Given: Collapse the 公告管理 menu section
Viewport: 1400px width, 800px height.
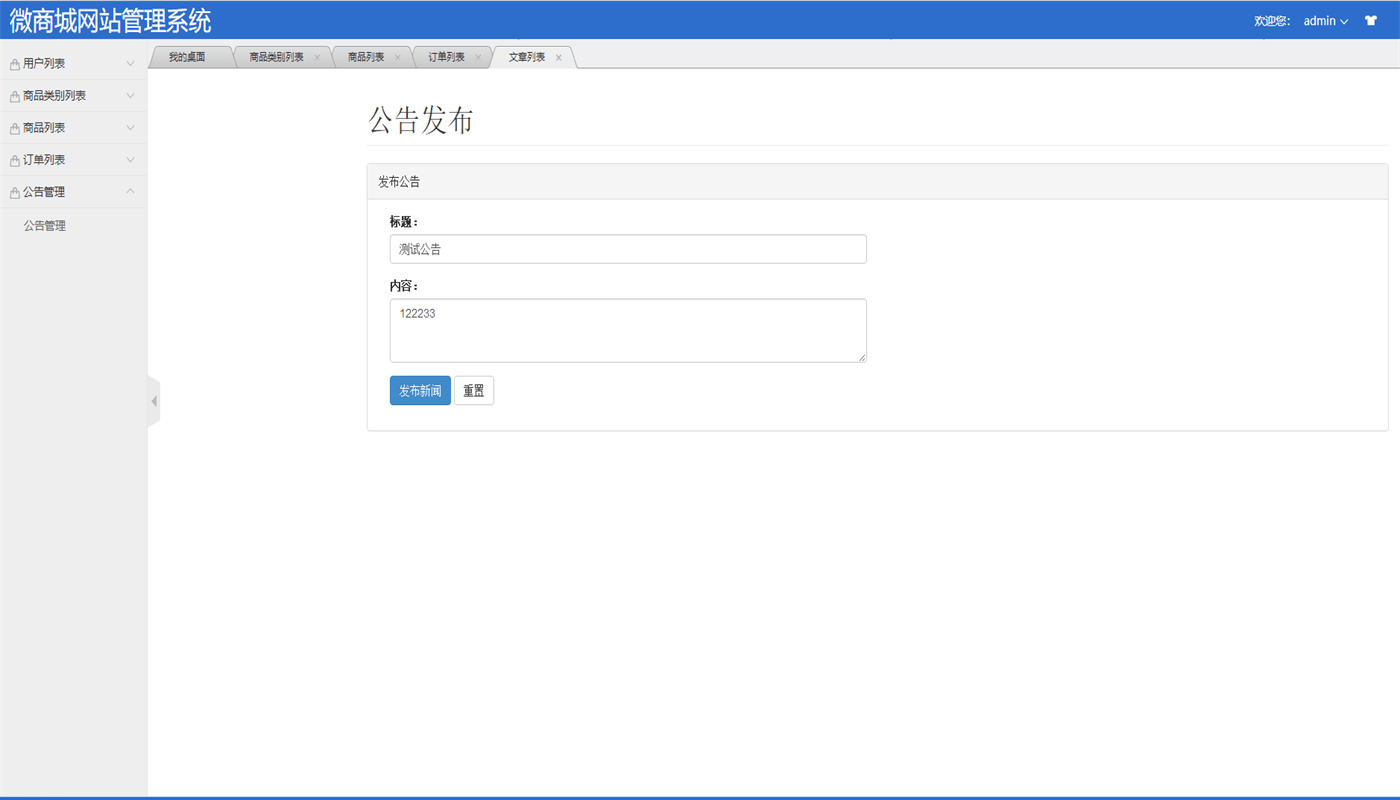Looking at the screenshot, I should [129, 191].
